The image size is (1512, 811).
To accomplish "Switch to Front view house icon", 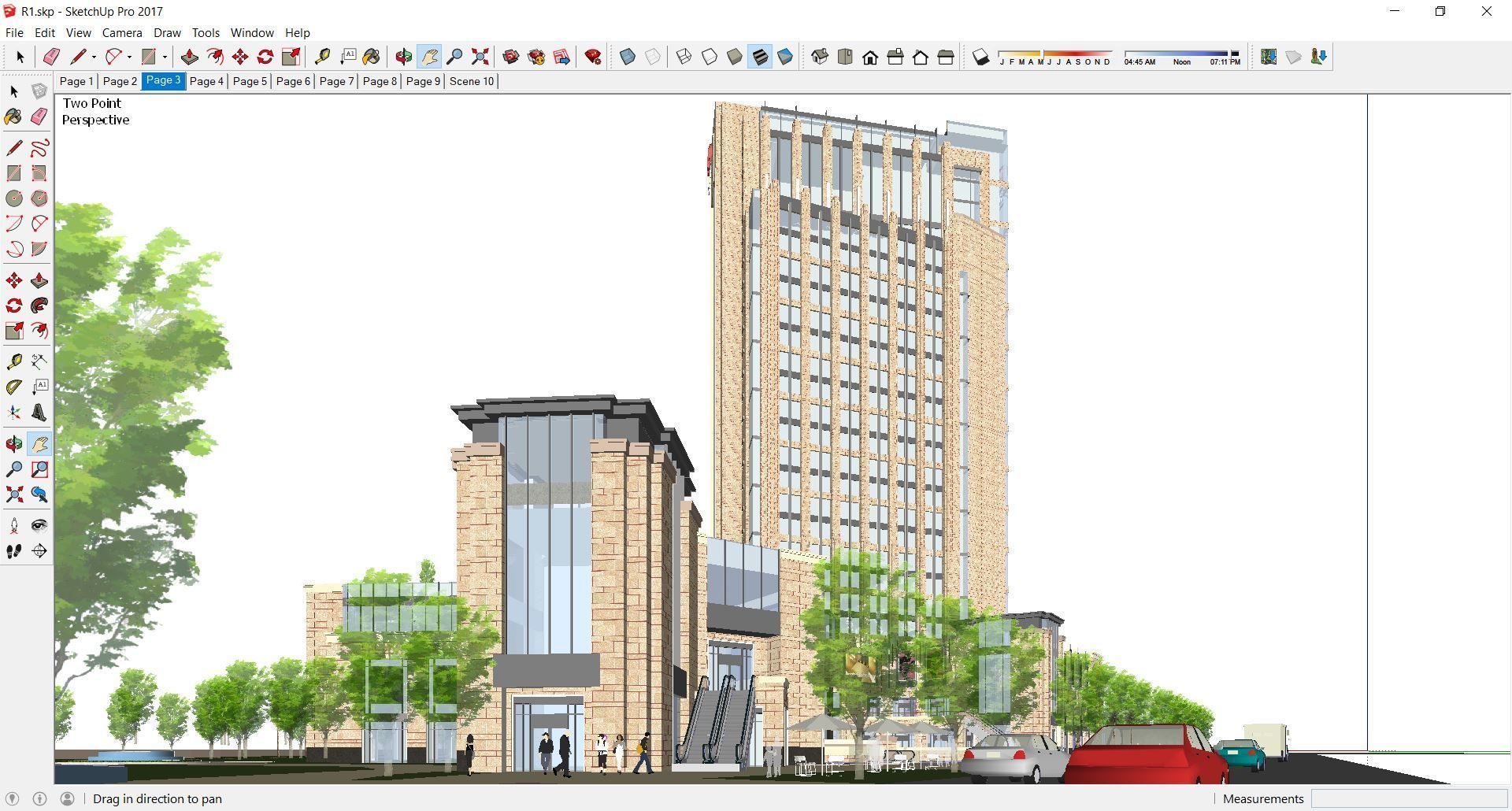I will [x=870, y=57].
